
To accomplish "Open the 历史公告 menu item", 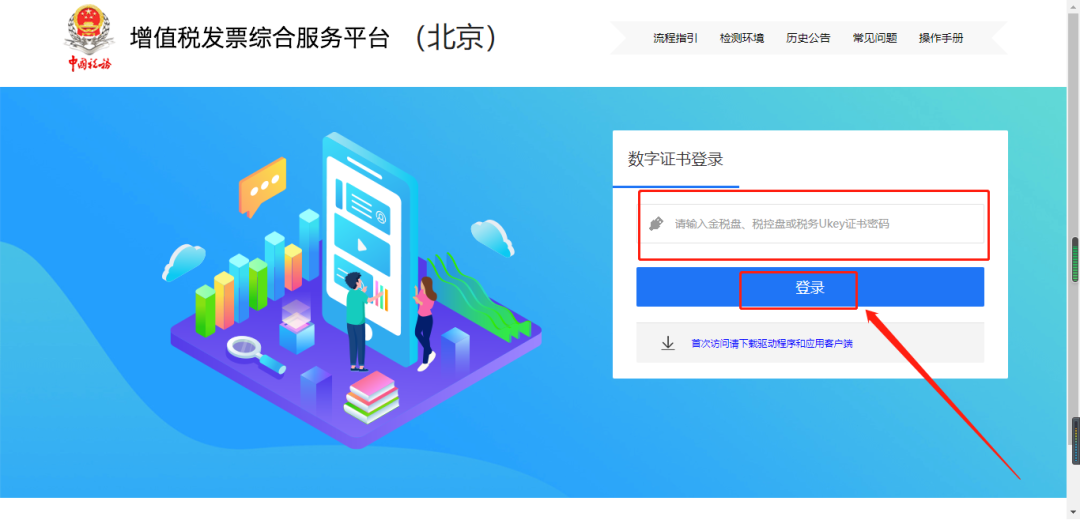I will click(808, 38).
